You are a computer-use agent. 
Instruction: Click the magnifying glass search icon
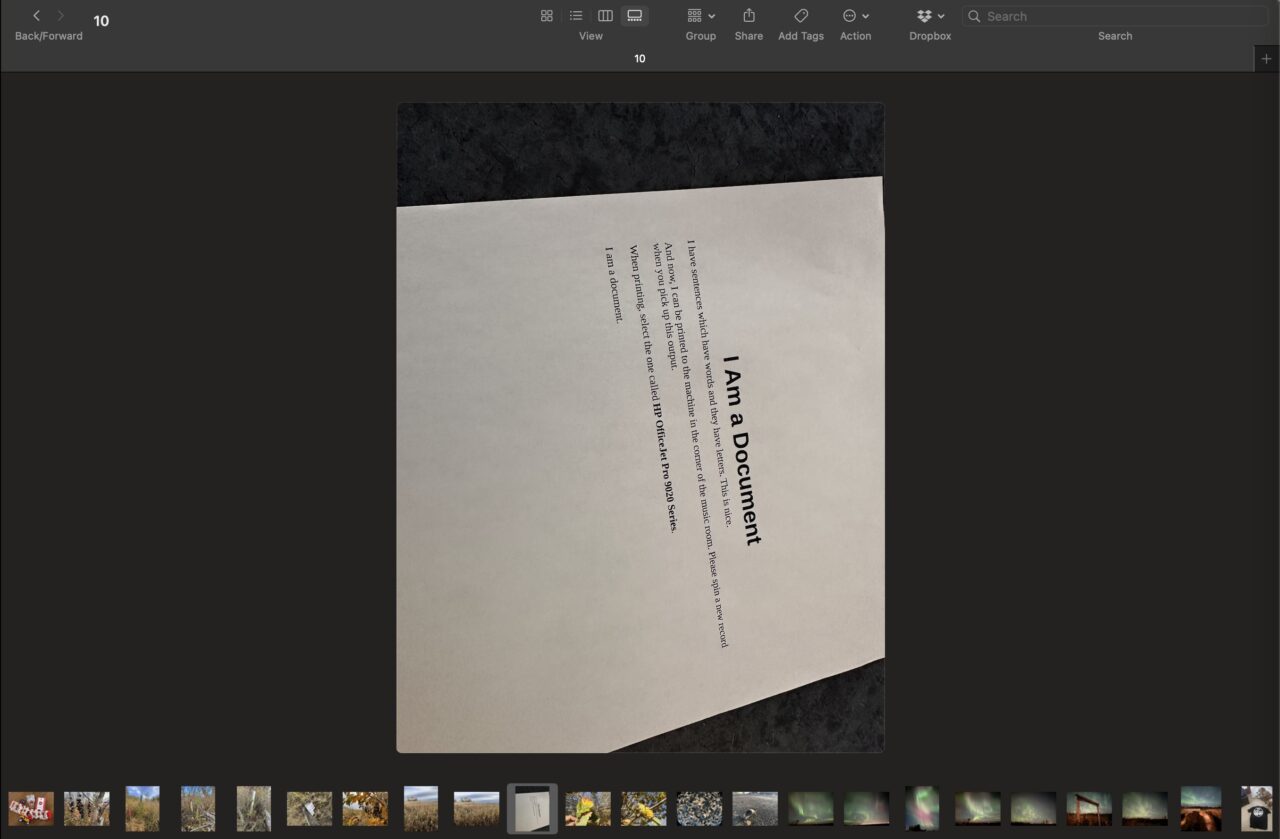[974, 16]
